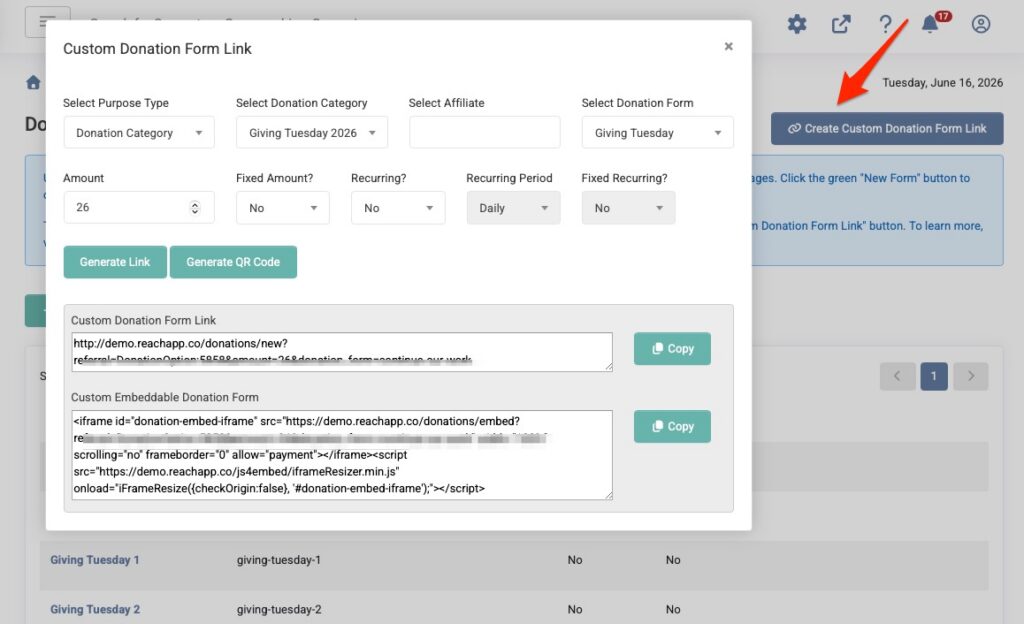This screenshot has height=624, width=1024.
Task: Click the Amount field stepper arrows
Action: 195,208
